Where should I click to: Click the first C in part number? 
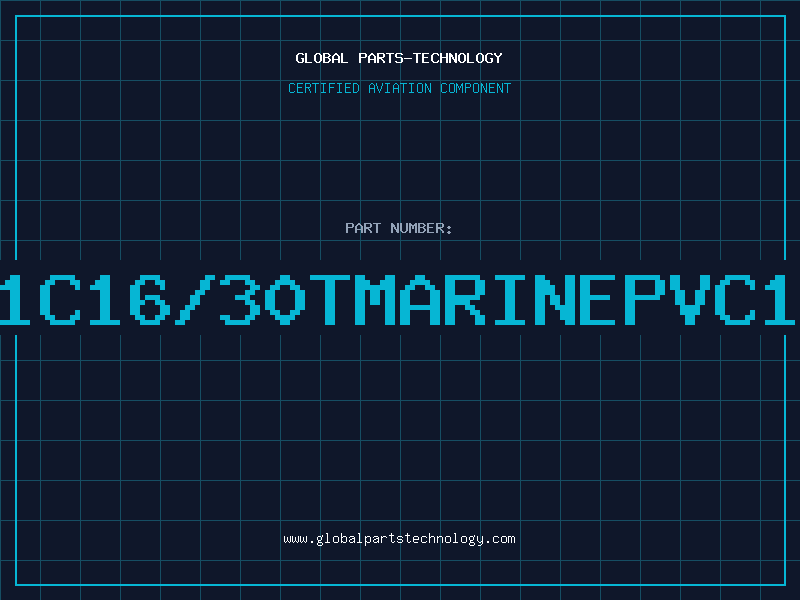60,299
